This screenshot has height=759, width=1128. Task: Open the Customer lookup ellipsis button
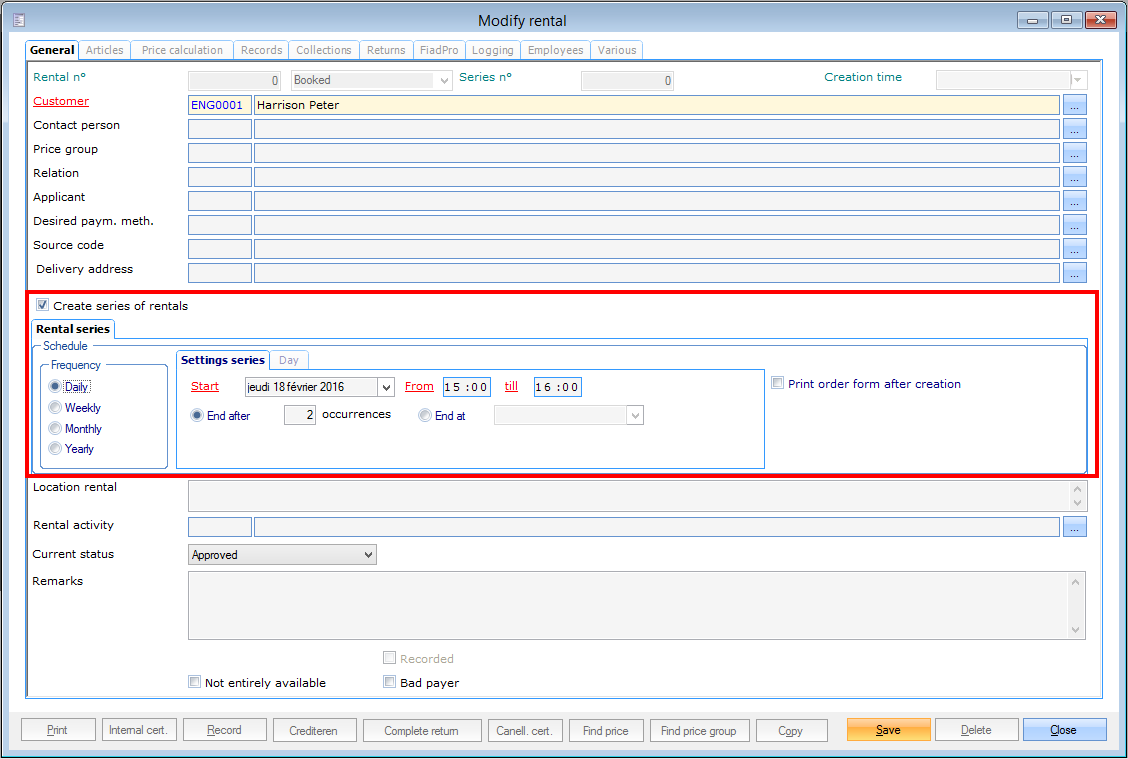[1075, 104]
